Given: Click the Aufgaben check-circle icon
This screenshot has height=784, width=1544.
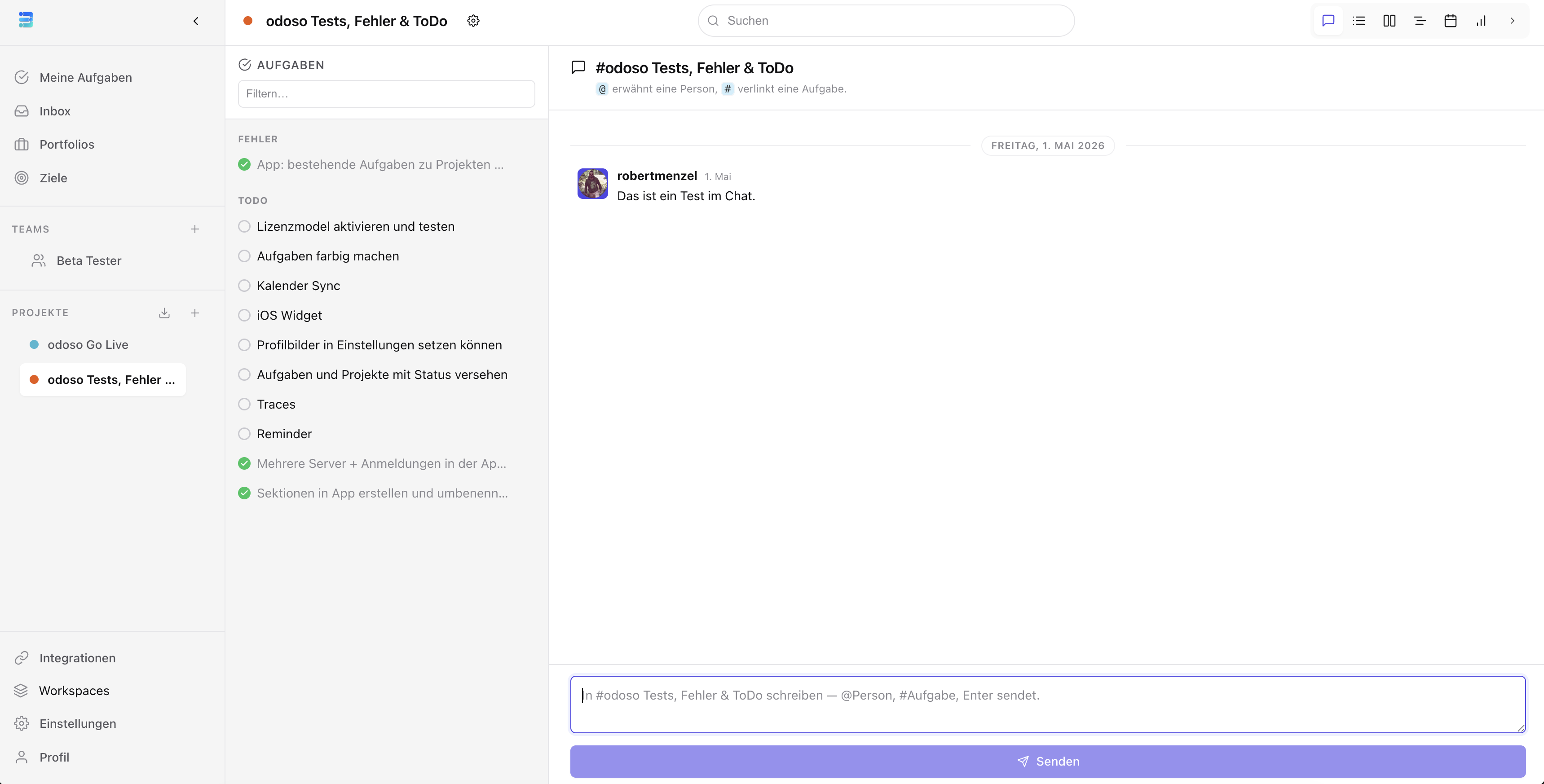Looking at the screenshot, I should click(x=245, y=65).
